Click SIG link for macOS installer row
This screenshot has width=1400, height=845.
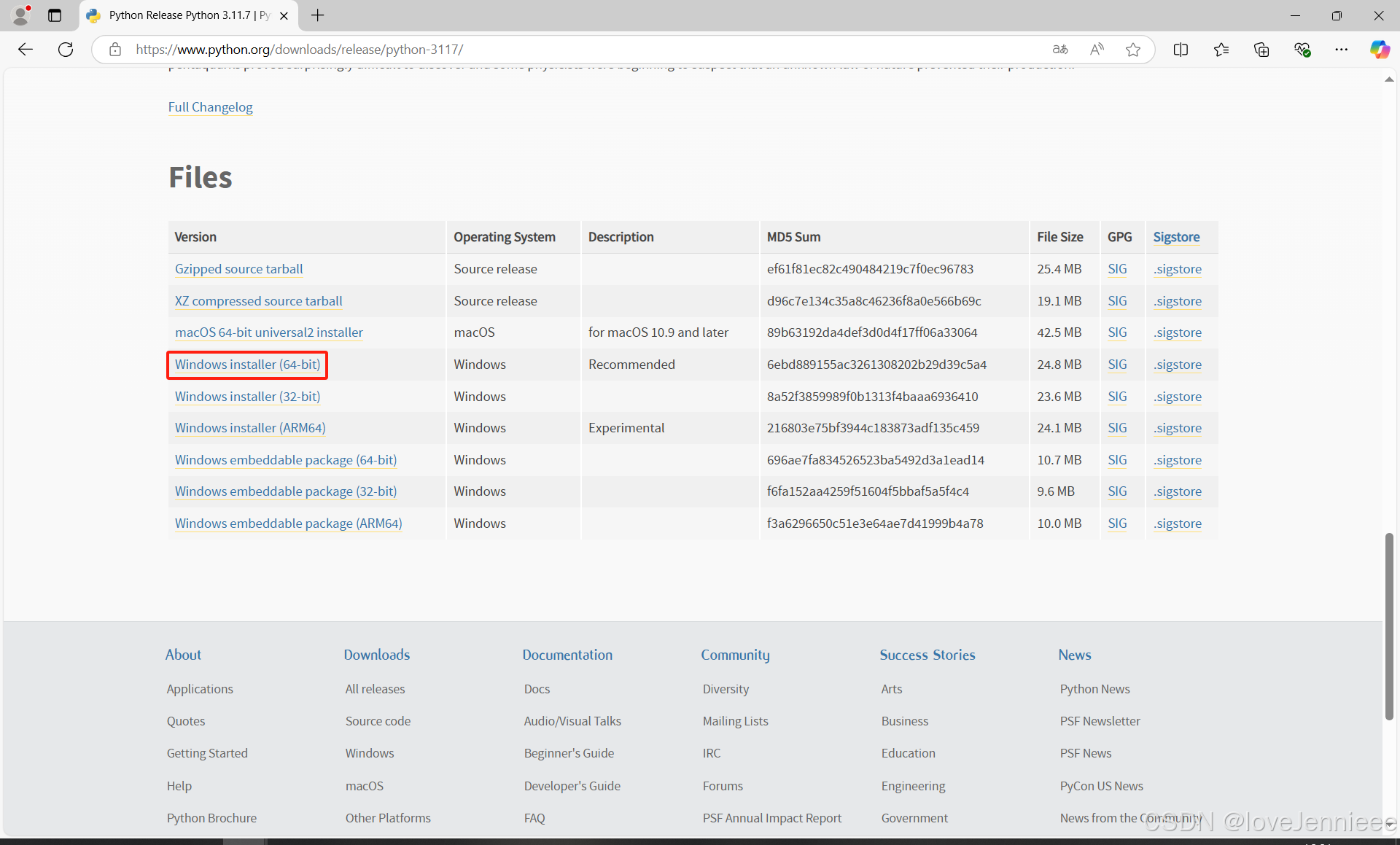[x=1116, y=332]
